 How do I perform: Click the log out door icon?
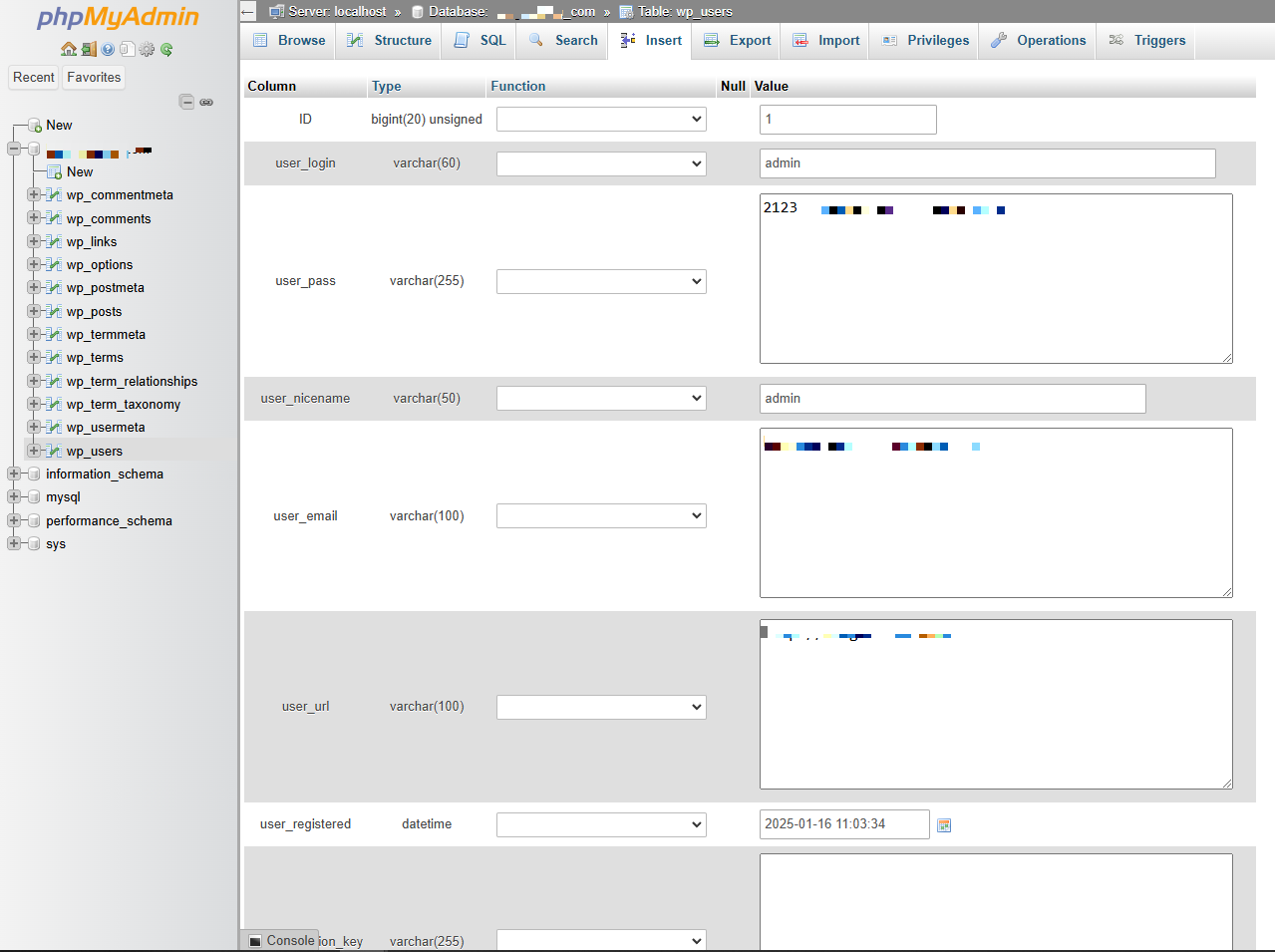coord(89,49)
